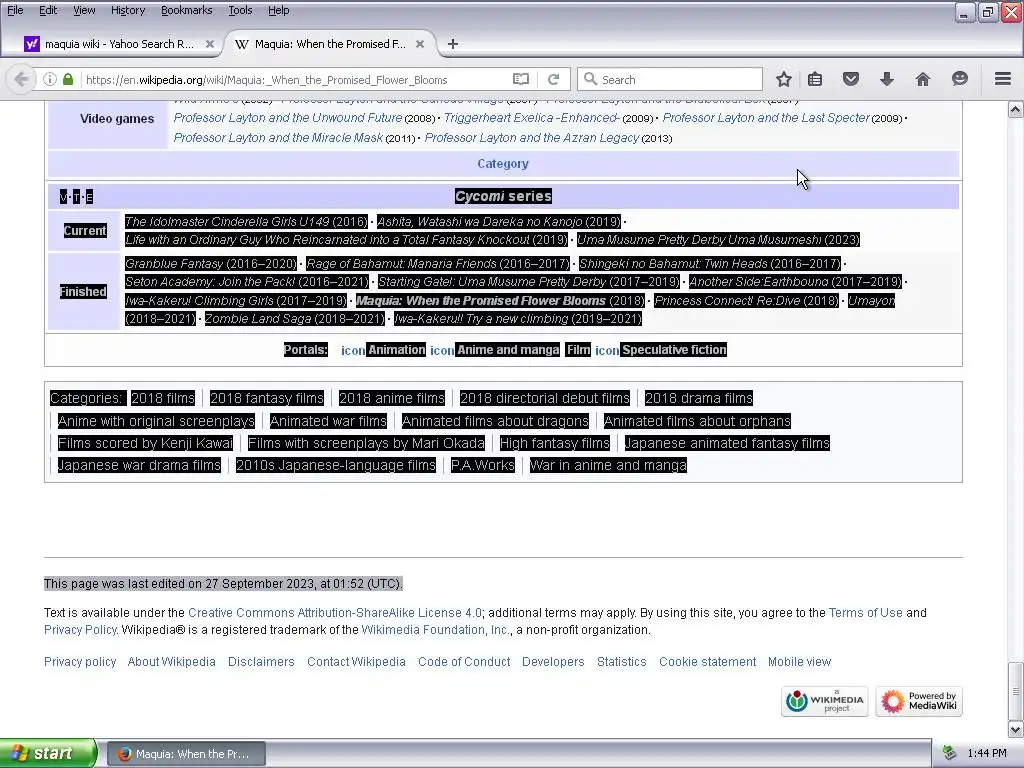Bookmark this page with star icon
The image size is (1024, 768).
pyautogui.click(x=784, y=80)
